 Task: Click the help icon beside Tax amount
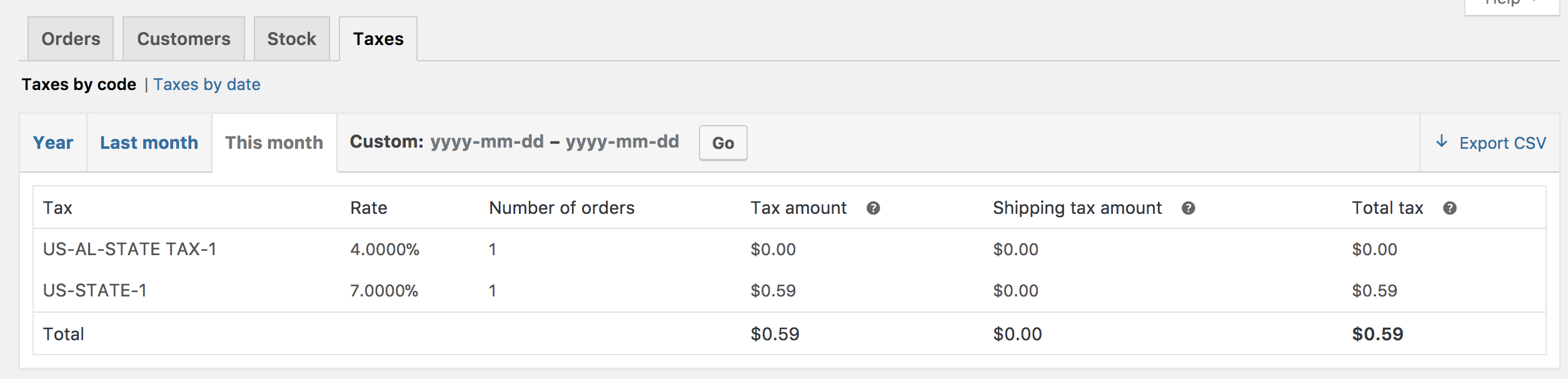coord(873,208)
